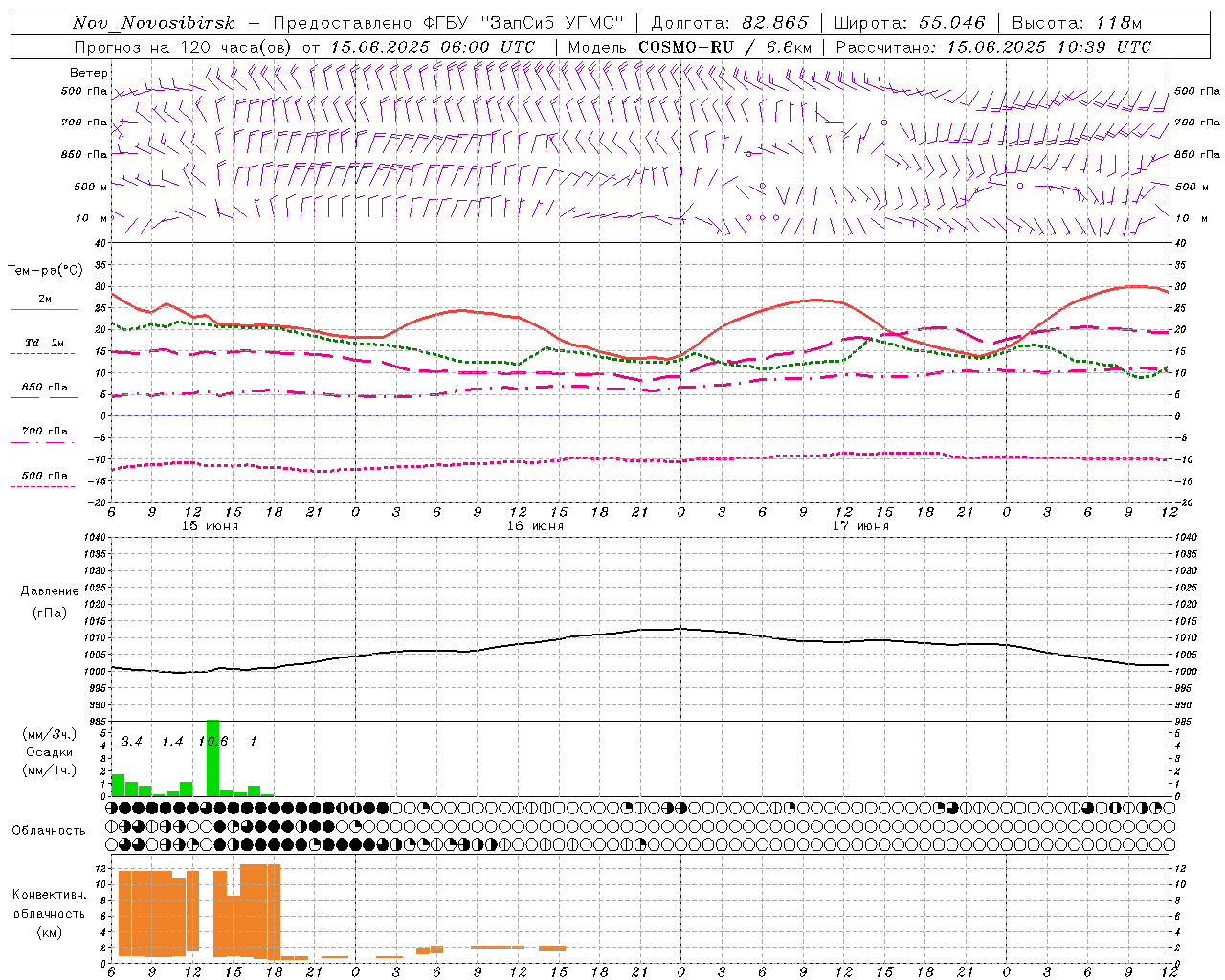
Task: Click the 1.4 precipitation total value
Action: point(172,741)
